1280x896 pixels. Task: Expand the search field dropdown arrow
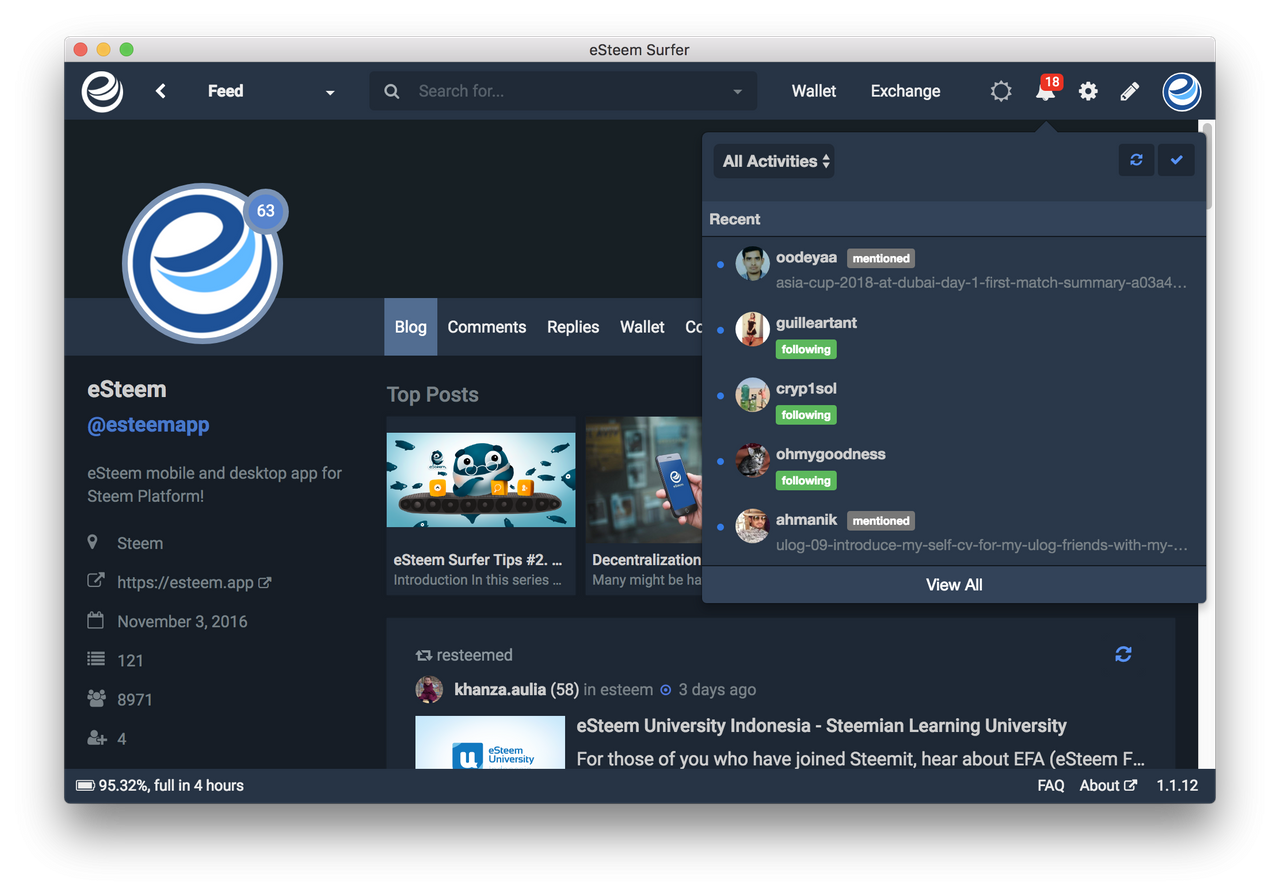tap(738, 92)
